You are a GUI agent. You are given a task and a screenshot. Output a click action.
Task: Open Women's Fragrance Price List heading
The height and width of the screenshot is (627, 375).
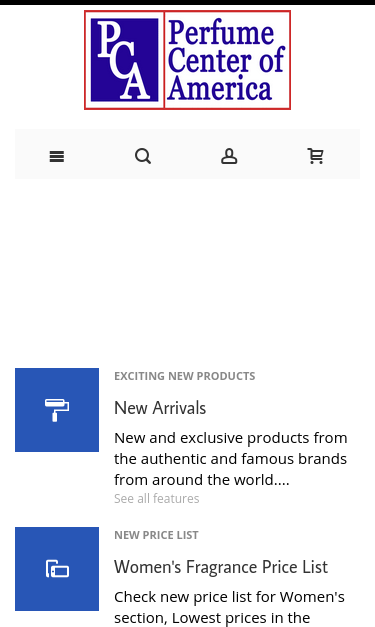221,567
